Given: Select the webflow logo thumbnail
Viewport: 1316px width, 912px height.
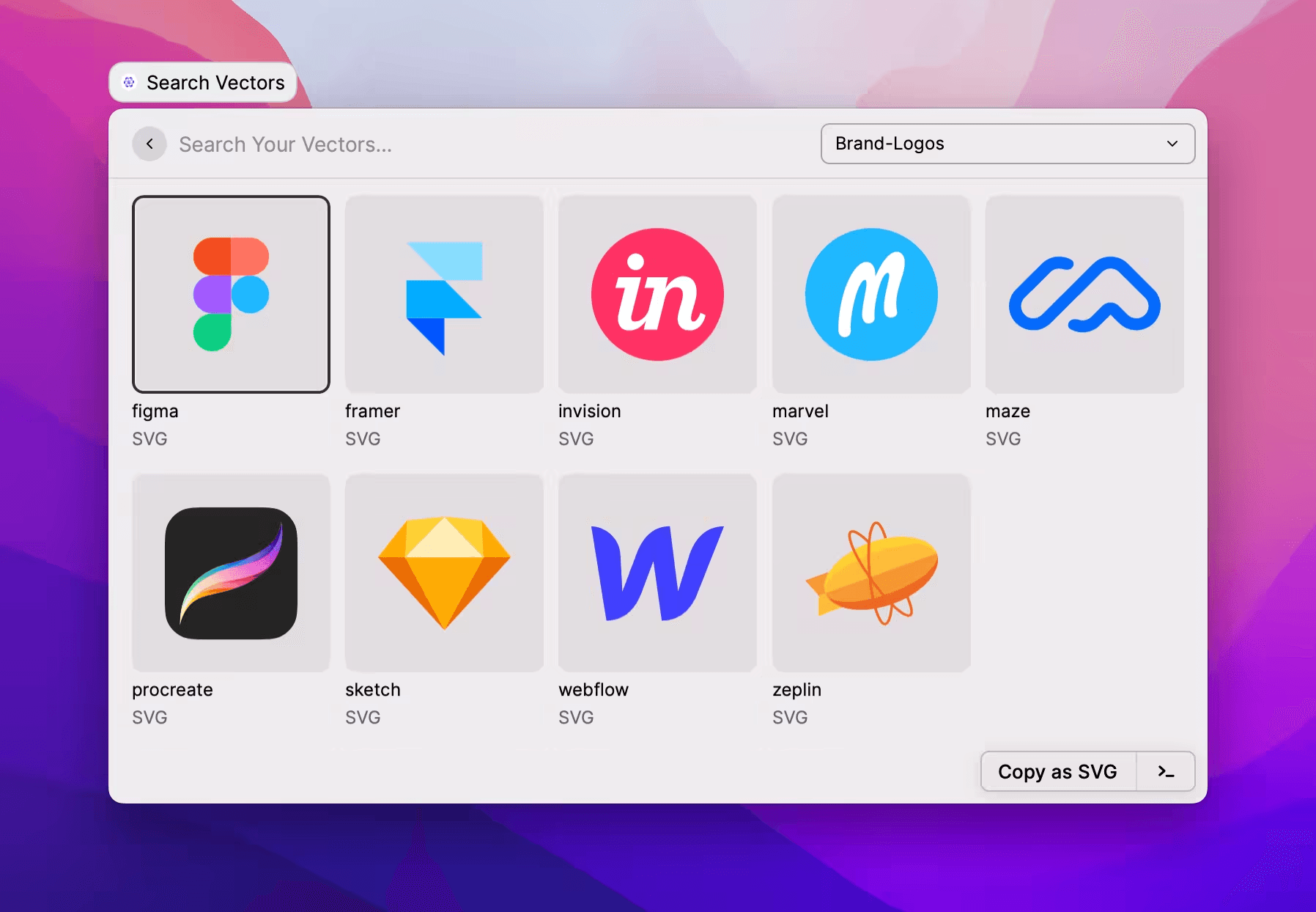Looking at the screenshot, I should (657, 573).
